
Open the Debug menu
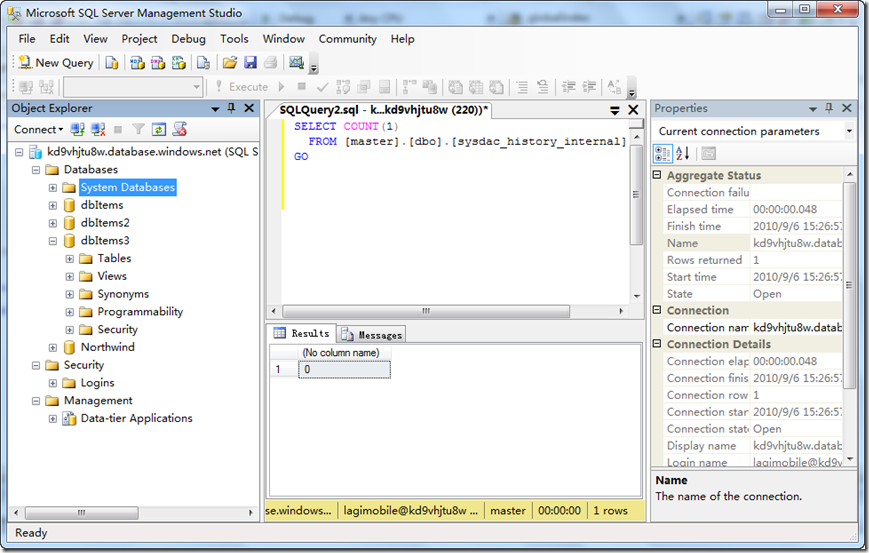(188, 39)
